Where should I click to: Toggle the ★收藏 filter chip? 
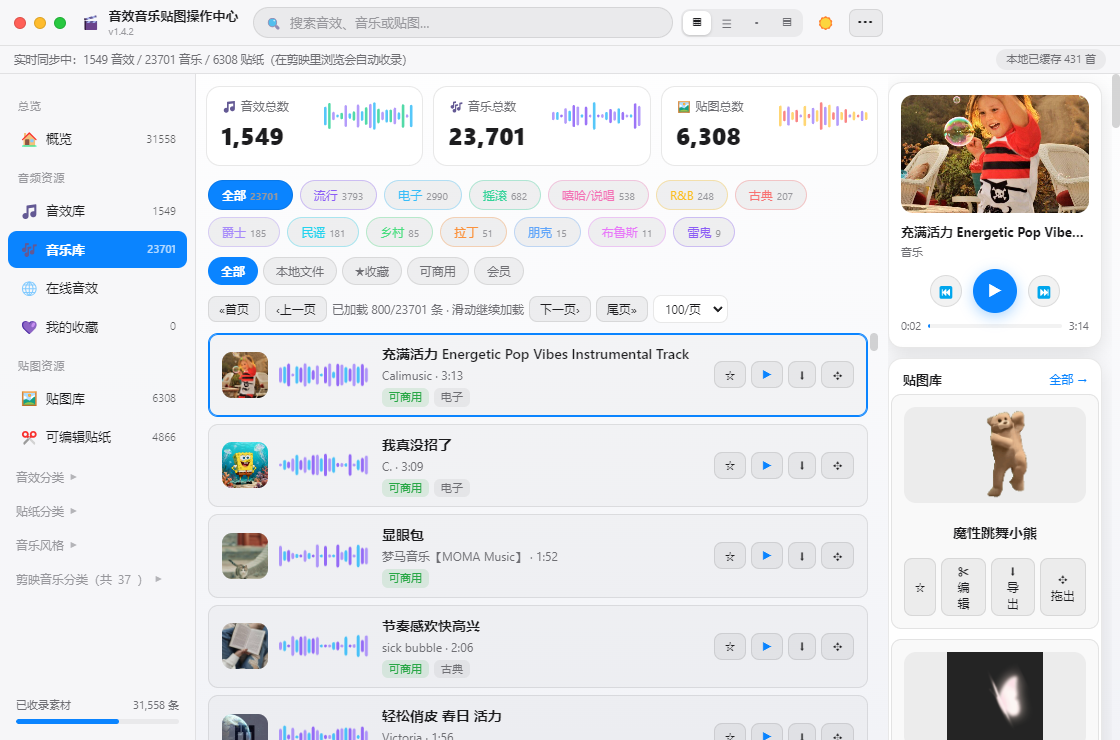tap(371, 271)
